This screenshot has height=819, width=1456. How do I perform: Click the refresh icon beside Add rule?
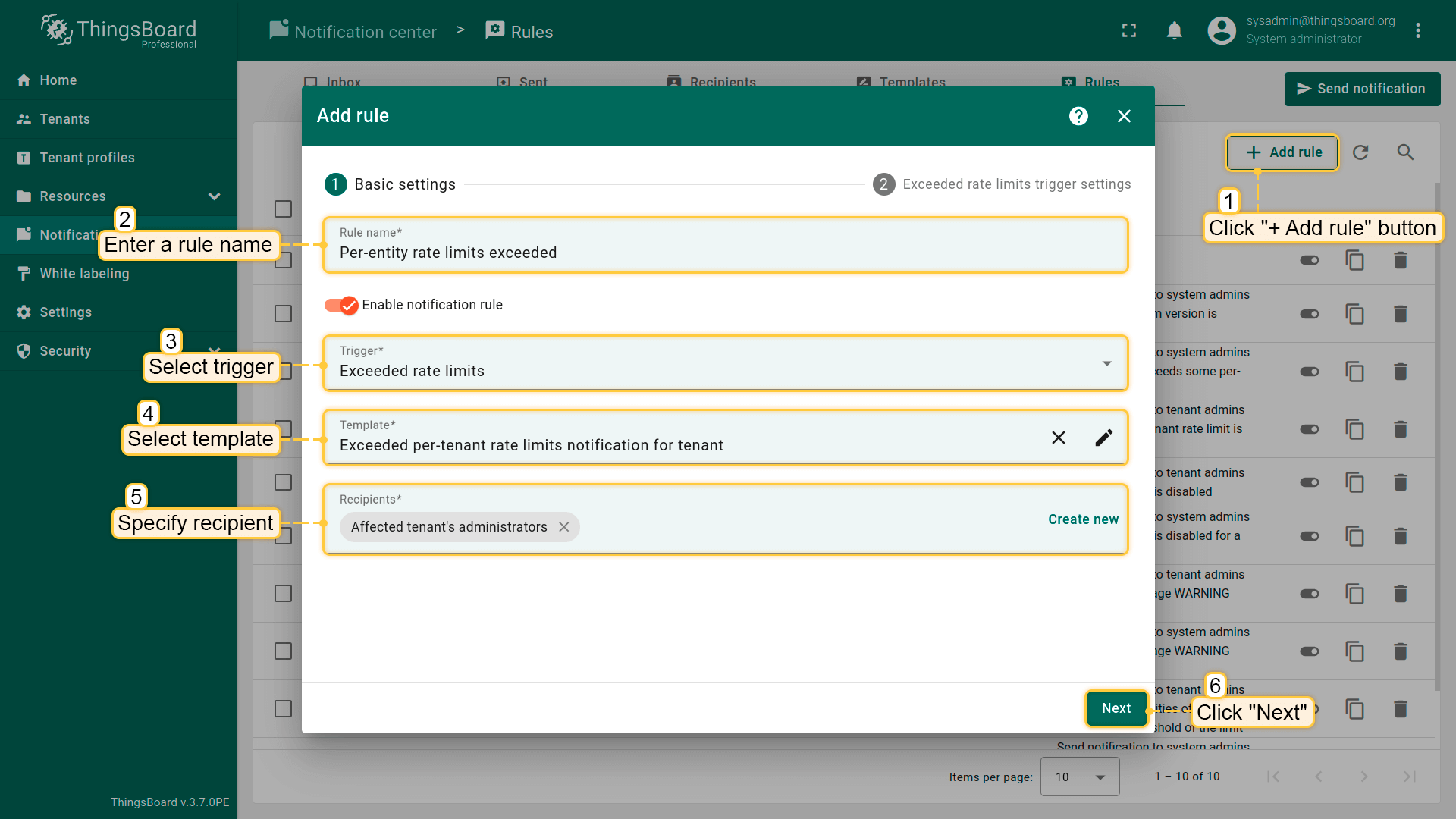(1360, 152)
